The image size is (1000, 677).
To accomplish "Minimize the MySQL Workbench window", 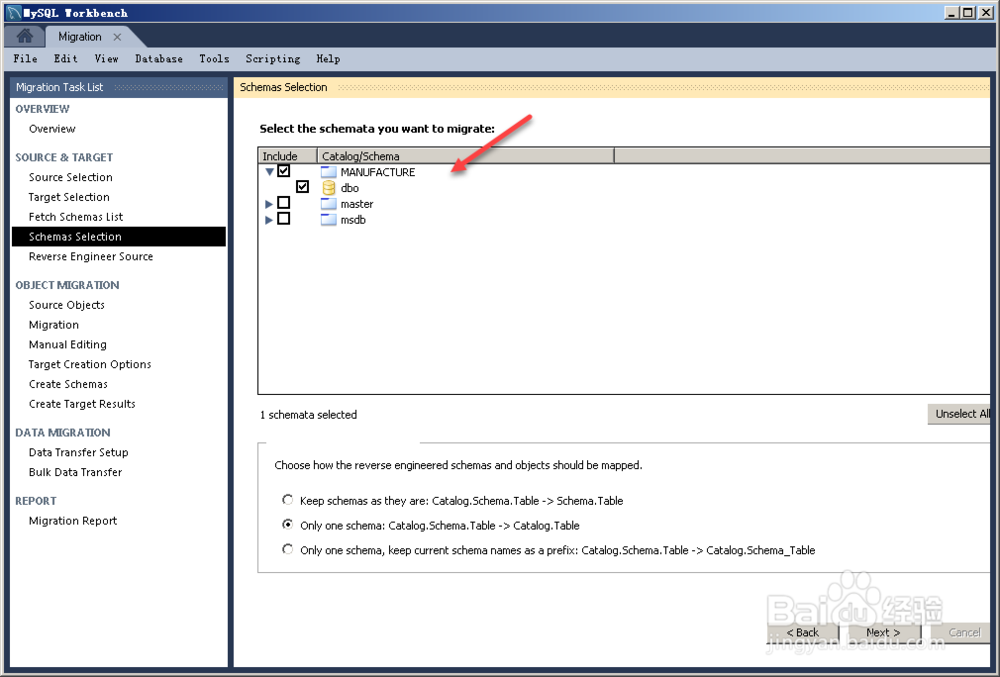I will [x=952, y=12].
